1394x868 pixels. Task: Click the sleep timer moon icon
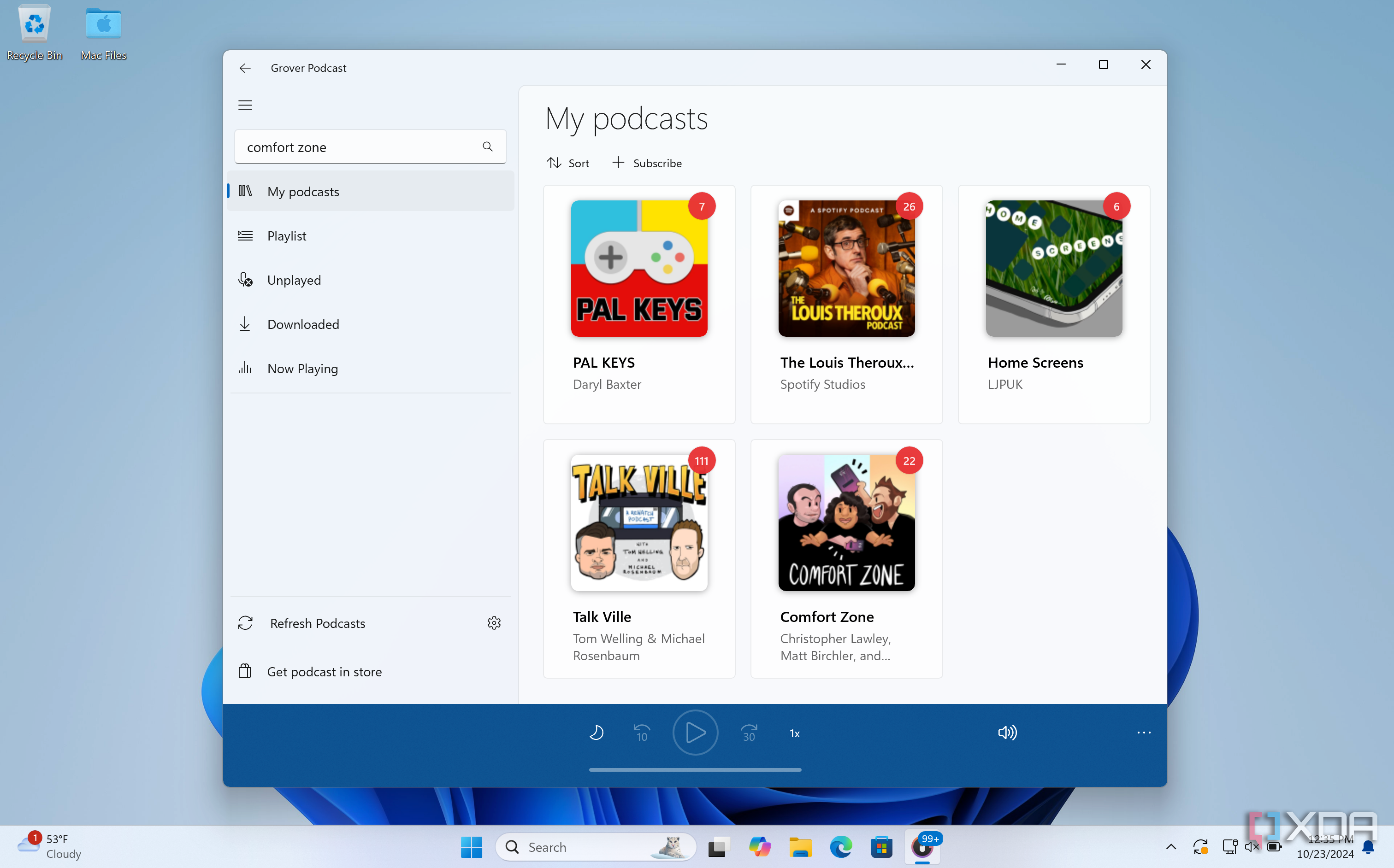pos(596,733)
